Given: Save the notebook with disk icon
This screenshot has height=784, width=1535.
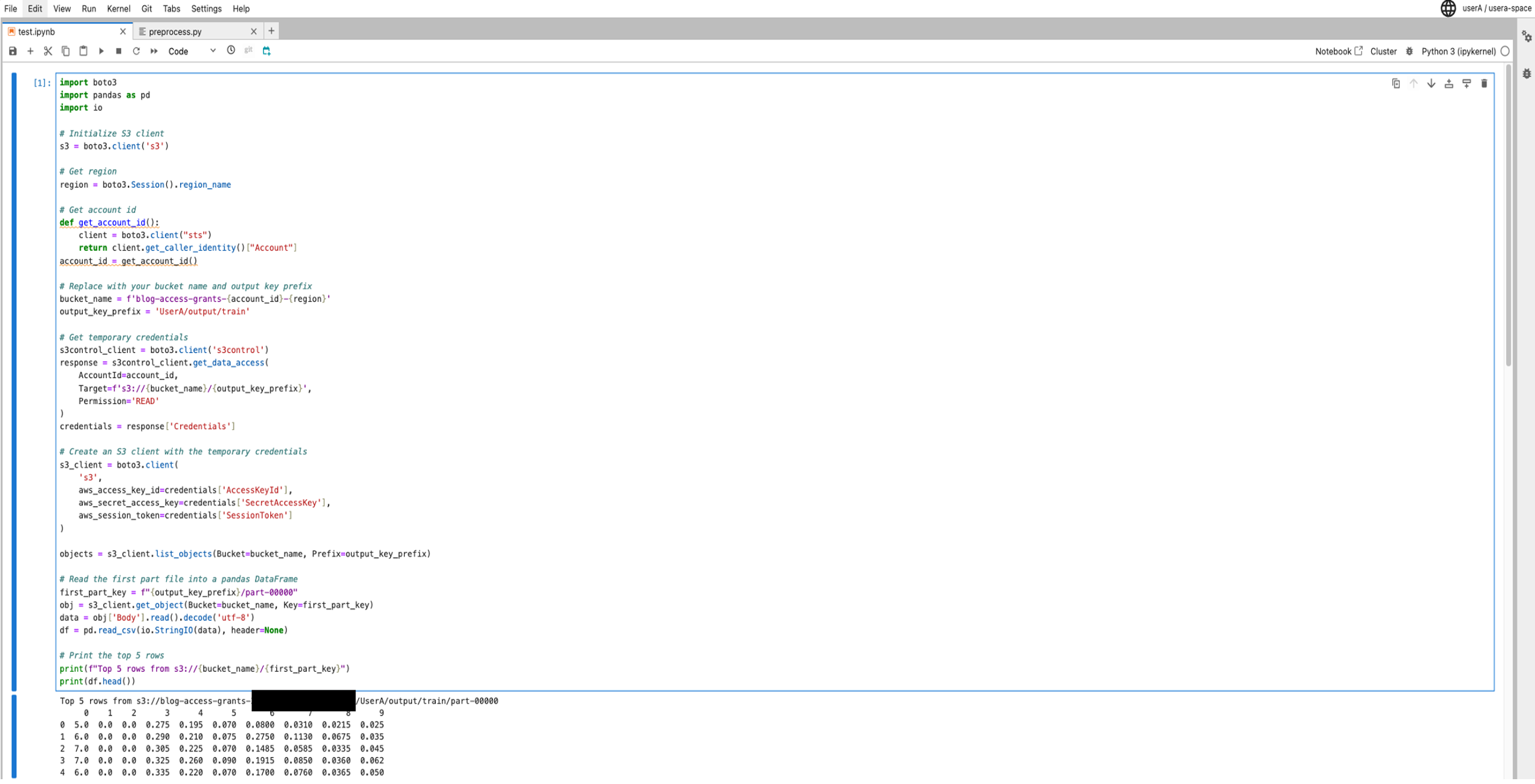Looking at the screenshot, I should tap(13, 51).
